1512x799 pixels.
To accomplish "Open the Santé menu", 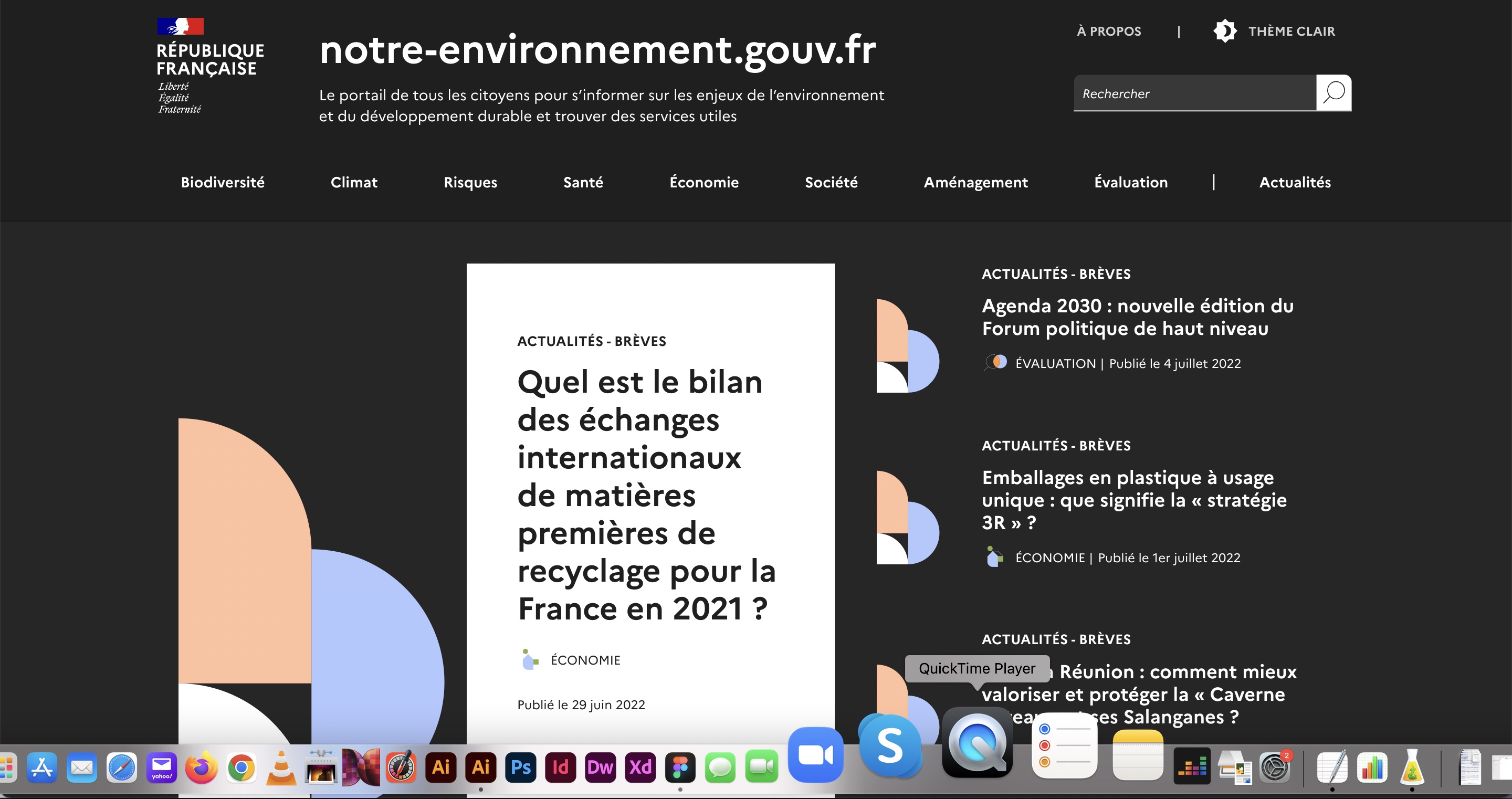I will (x=583, y=182).
